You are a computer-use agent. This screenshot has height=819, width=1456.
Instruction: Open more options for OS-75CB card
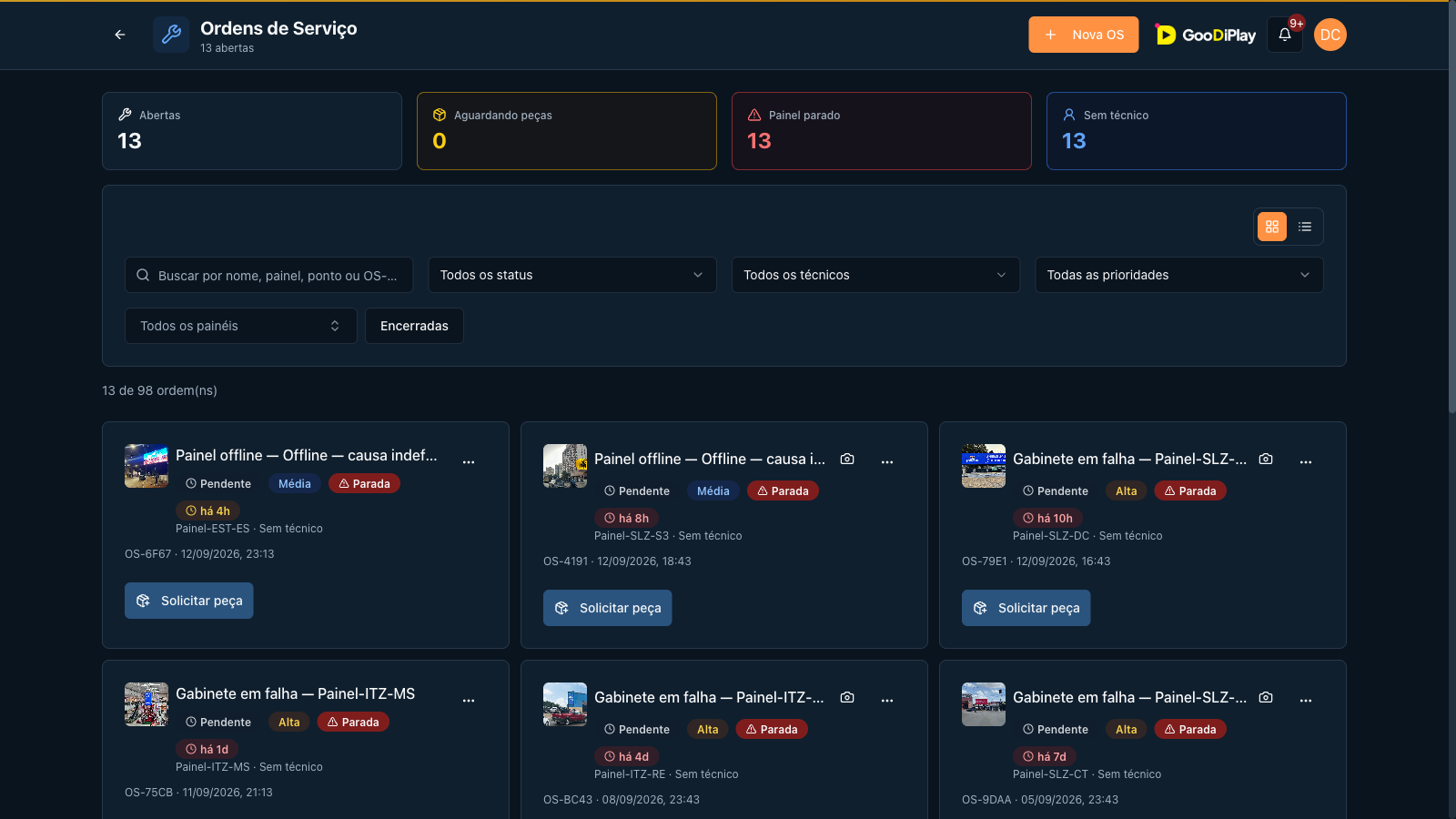(469, 701)
